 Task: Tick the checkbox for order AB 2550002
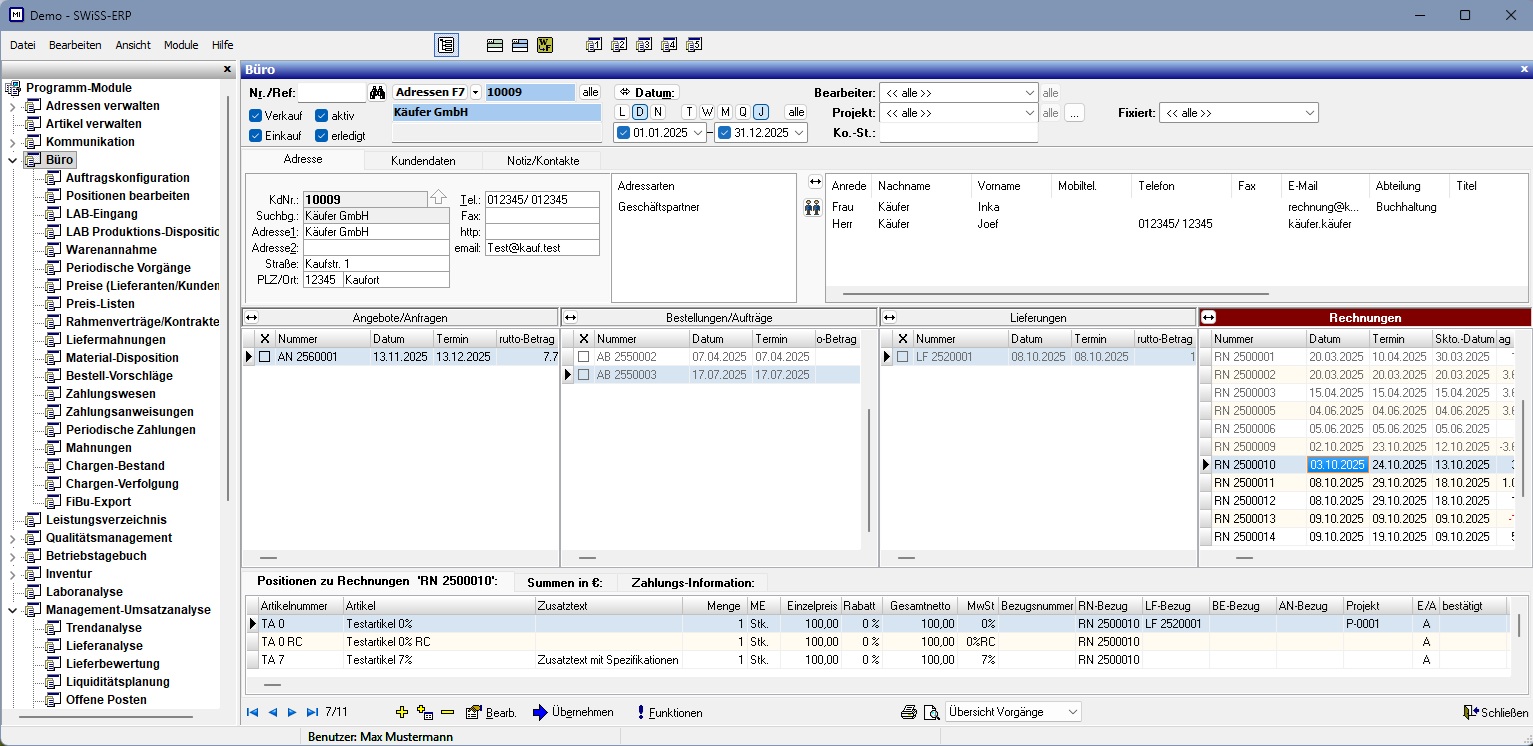[x=584, y=357]
